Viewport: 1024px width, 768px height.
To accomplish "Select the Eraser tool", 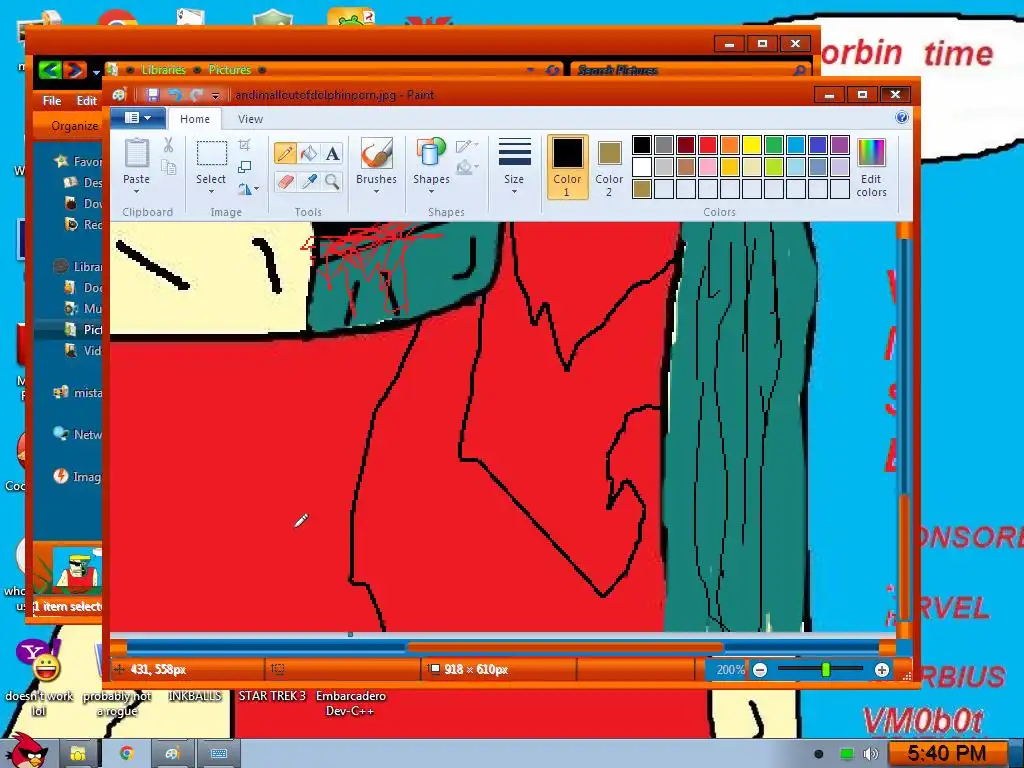I will coord(285,182).
